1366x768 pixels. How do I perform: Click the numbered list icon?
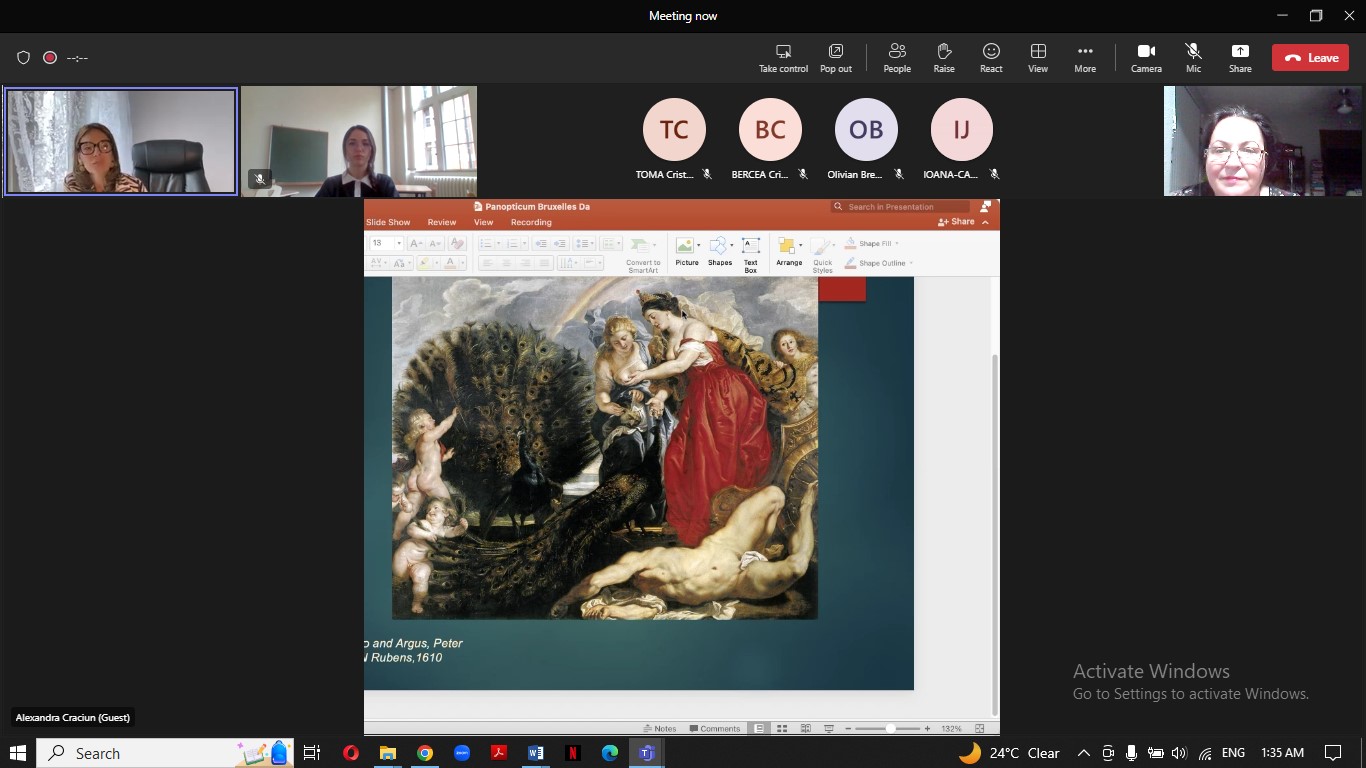513,243
